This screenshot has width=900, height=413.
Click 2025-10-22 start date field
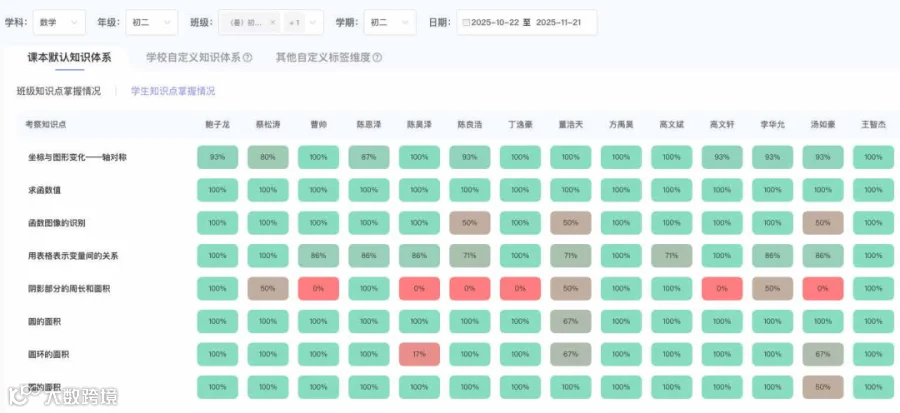(x=495, y=22)
